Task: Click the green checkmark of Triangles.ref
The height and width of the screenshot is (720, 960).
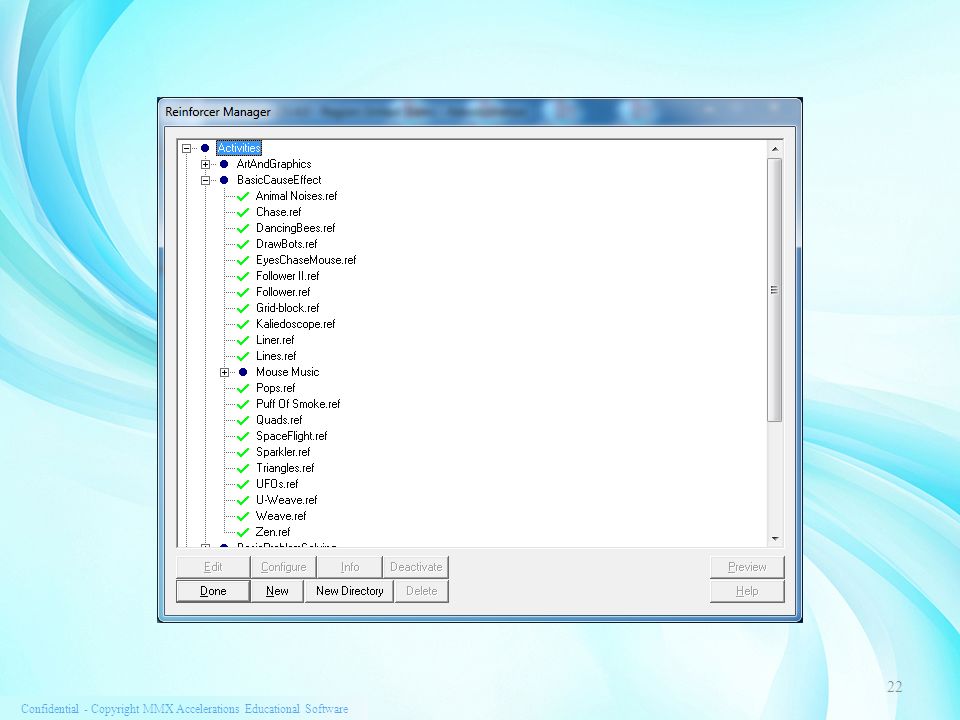Action: tap(243, 468)
